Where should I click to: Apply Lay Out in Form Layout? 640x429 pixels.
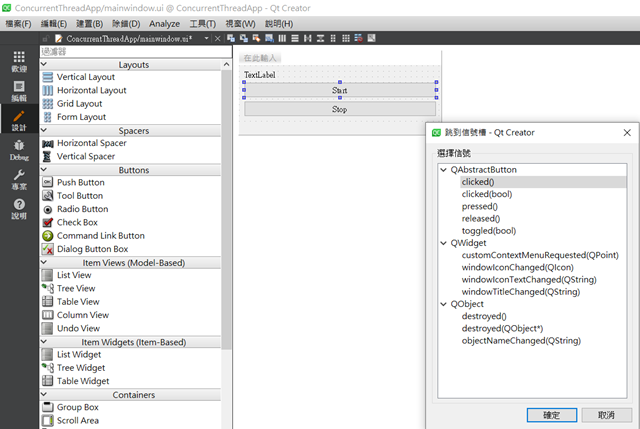pos(333,38)
